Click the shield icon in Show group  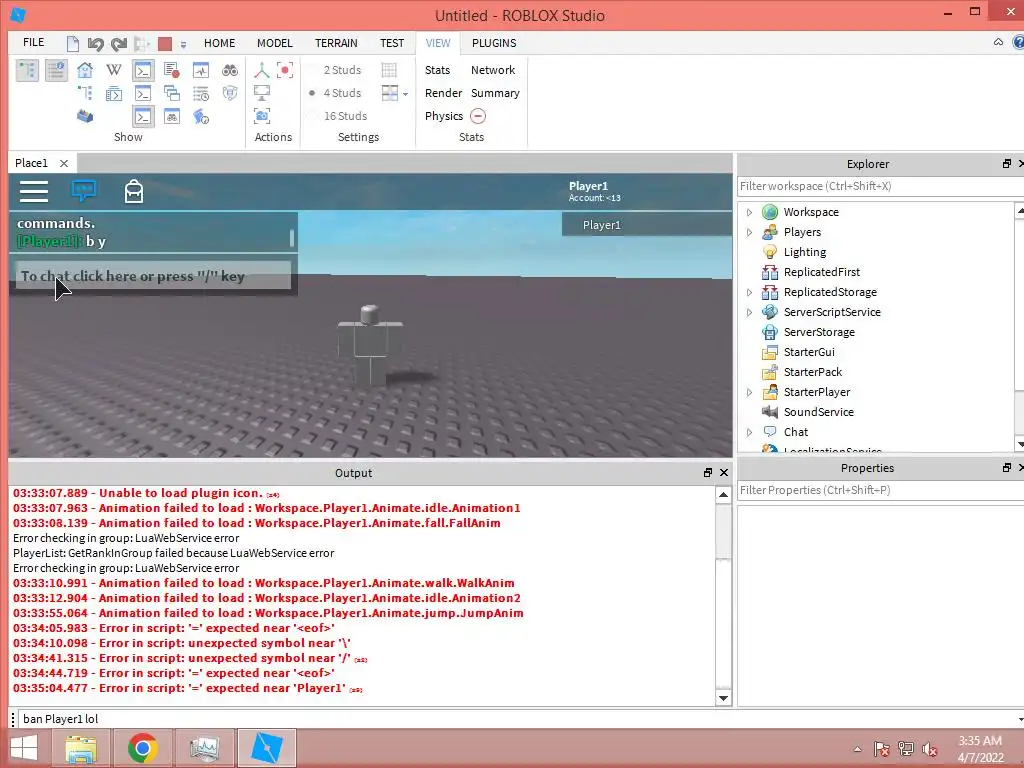pyautogui.click(x=230, y=93)
